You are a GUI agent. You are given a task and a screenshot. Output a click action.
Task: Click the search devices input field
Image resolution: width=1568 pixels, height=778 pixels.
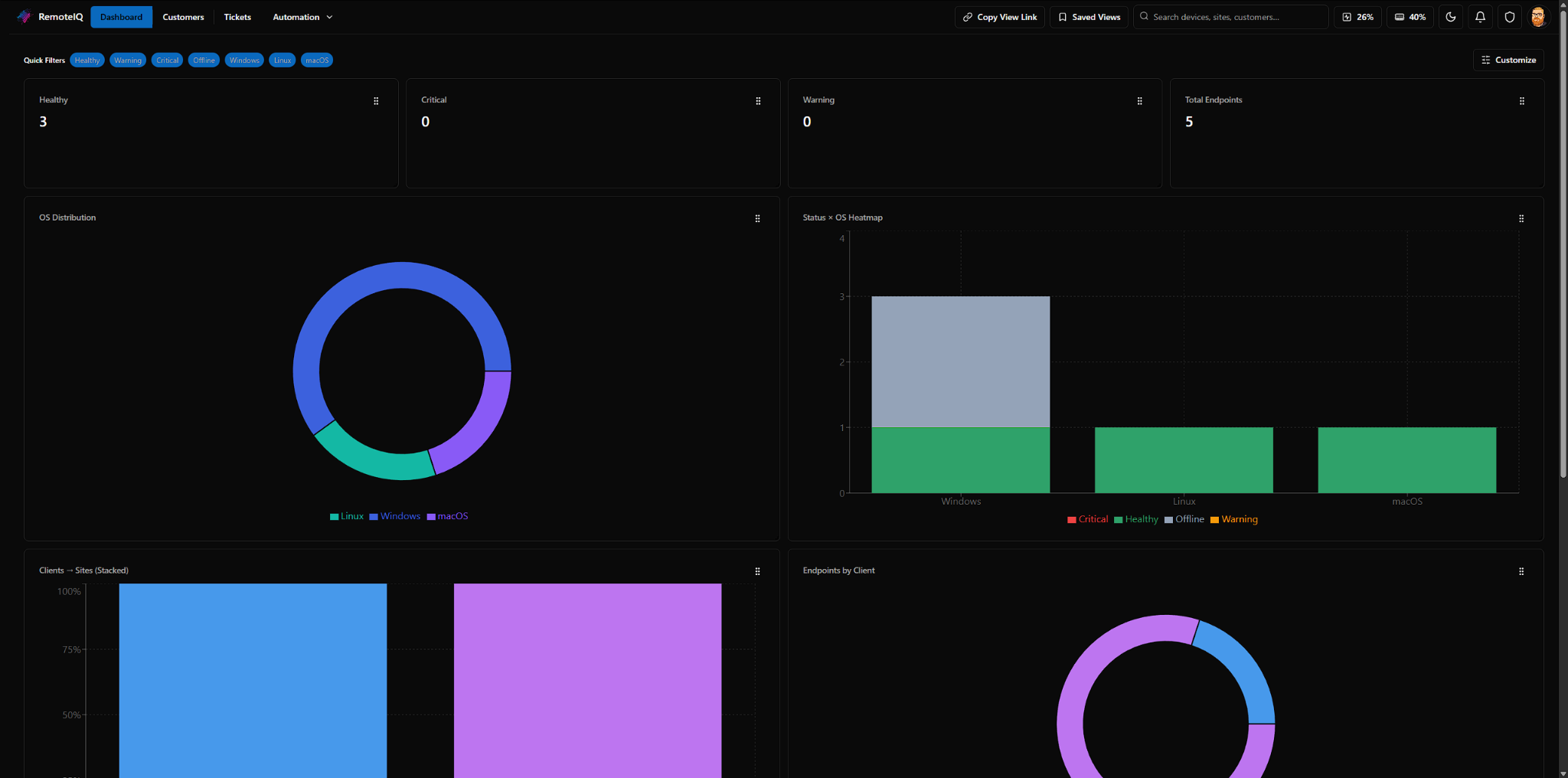coord(1230,16)
